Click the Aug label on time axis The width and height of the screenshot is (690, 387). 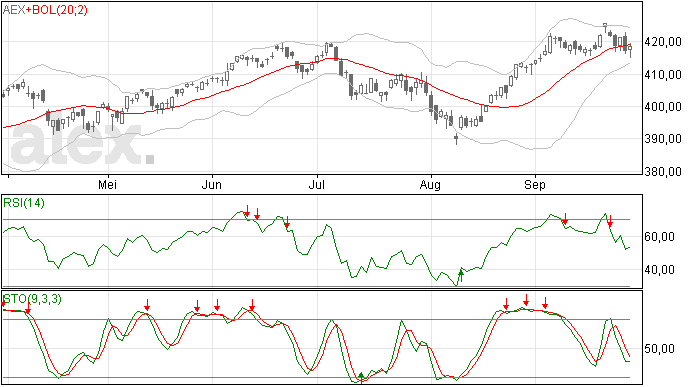pyautogui.click(x=430, y=184)
